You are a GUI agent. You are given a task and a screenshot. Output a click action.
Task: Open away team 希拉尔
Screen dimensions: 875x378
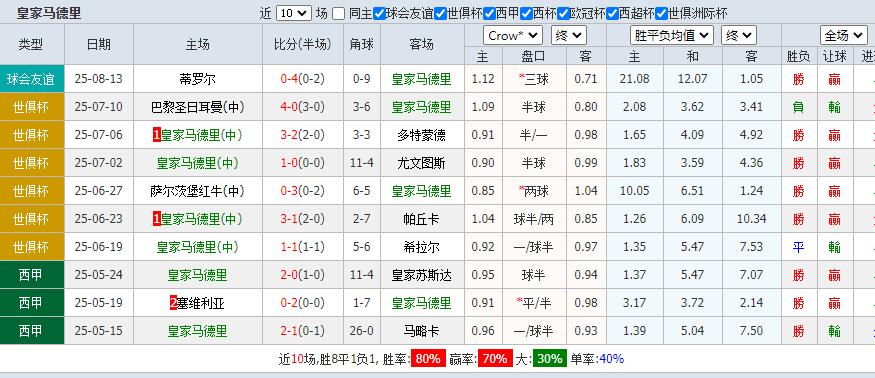(422, 247)
